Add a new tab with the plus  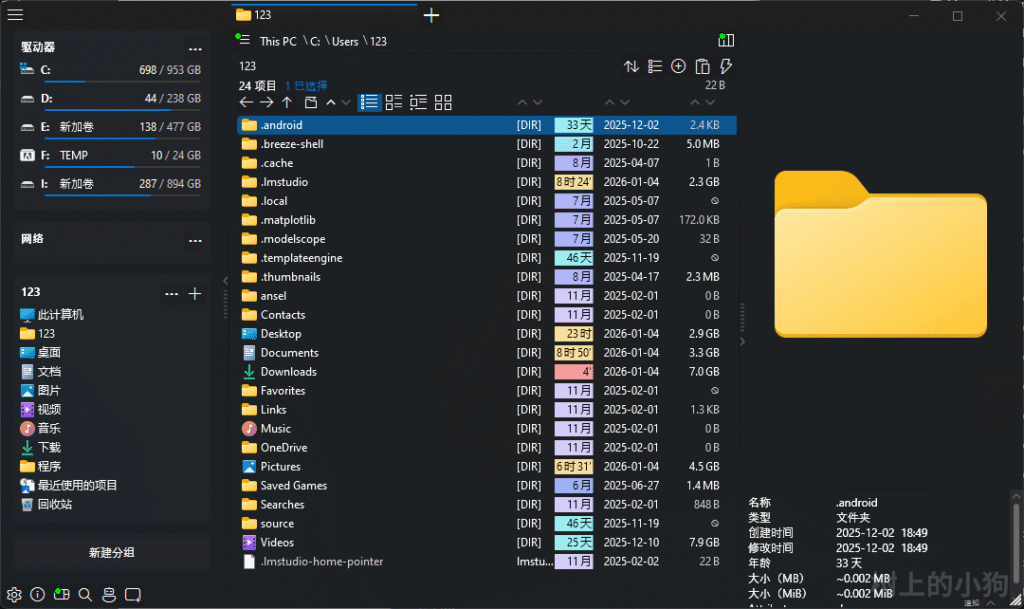431,15
